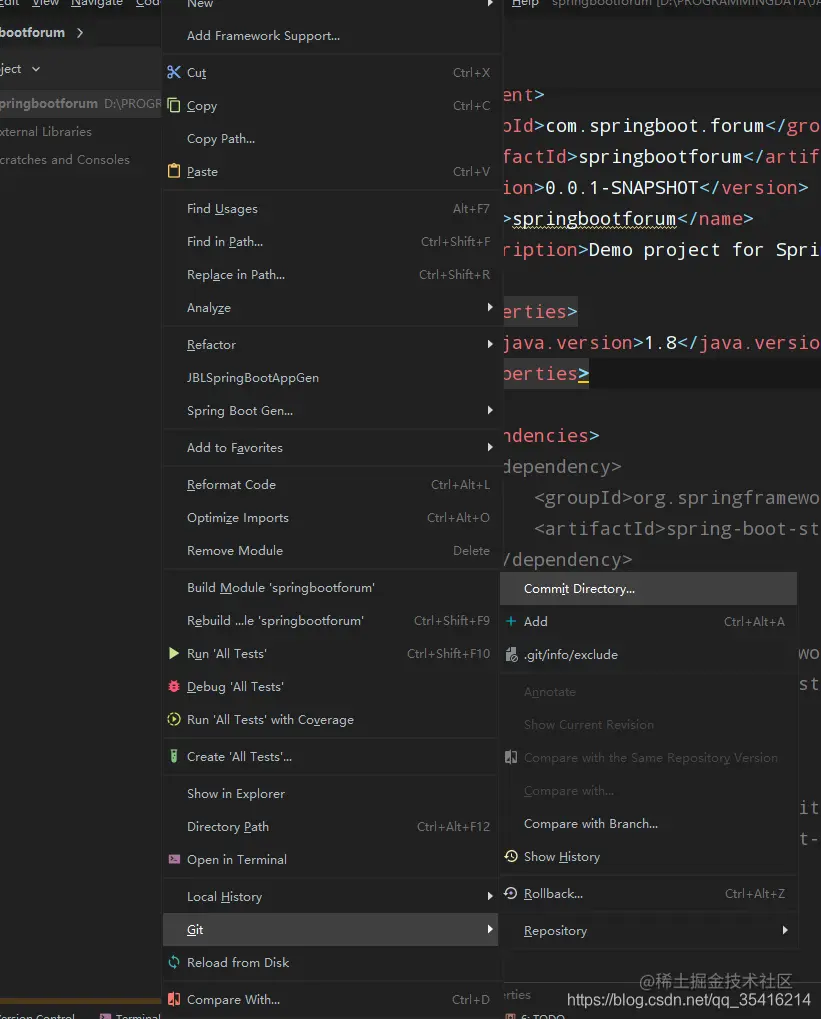The image size is (821, 1019).
Task: Click the java.version line in editor
Action: click(x=661, y=342)
